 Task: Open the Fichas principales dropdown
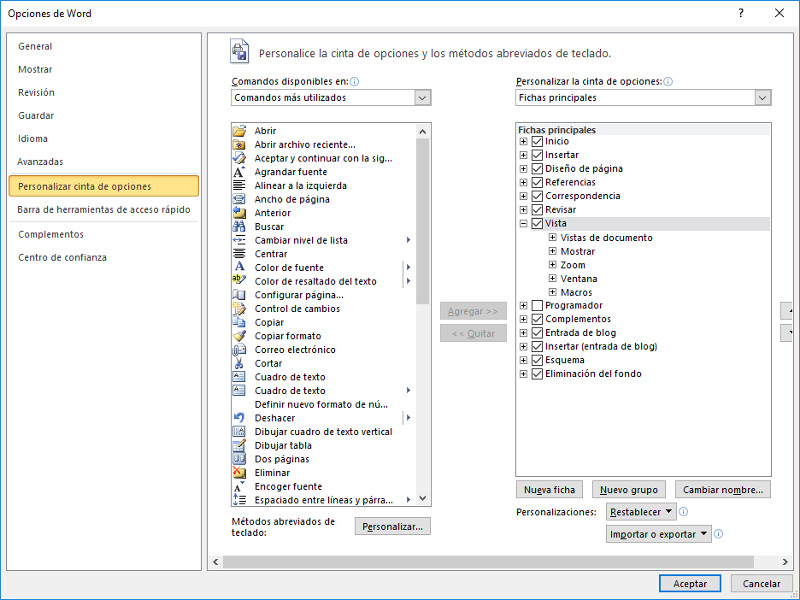[763, 97]
